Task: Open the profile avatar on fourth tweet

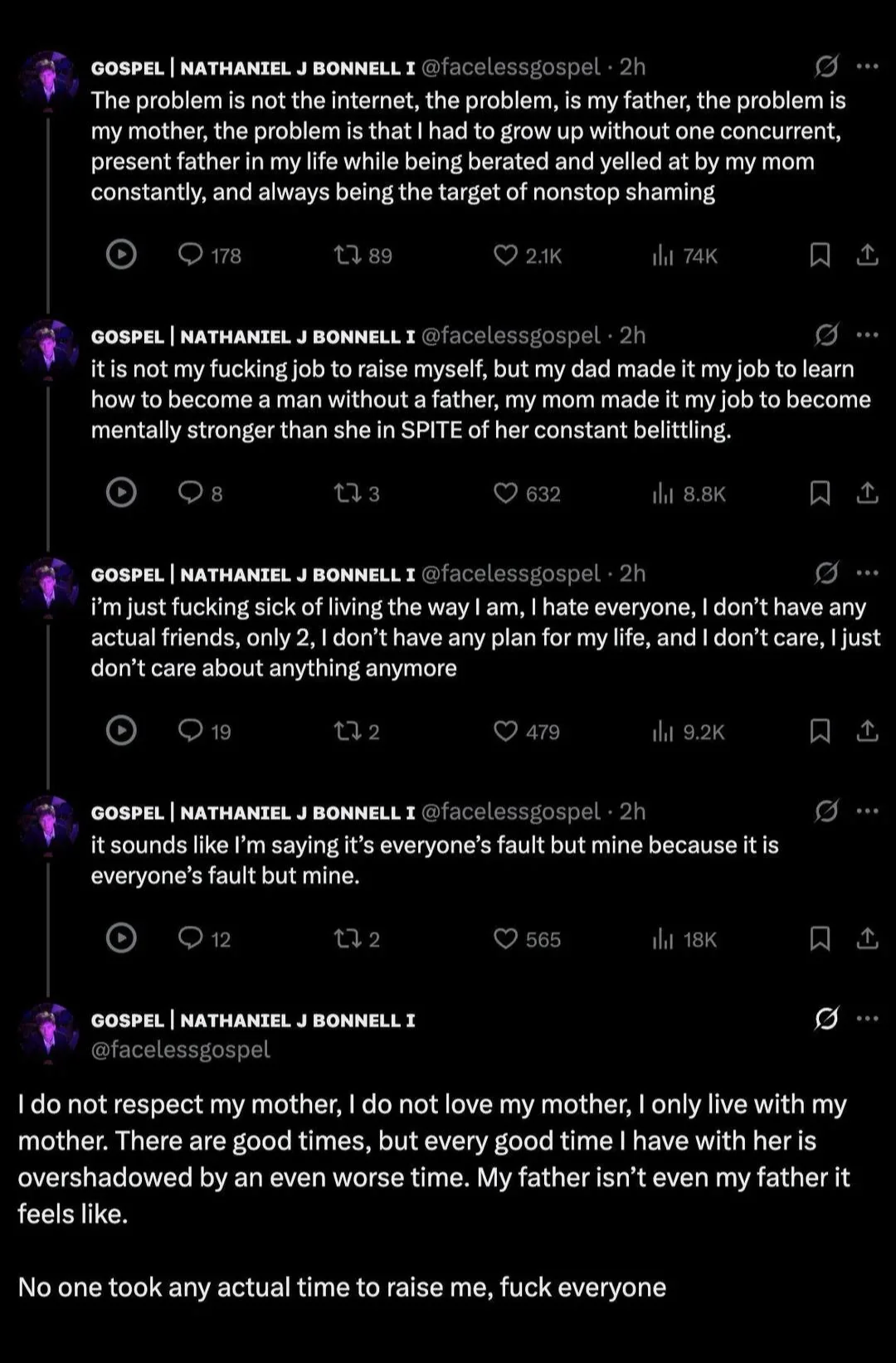Action: coord(48,824)
